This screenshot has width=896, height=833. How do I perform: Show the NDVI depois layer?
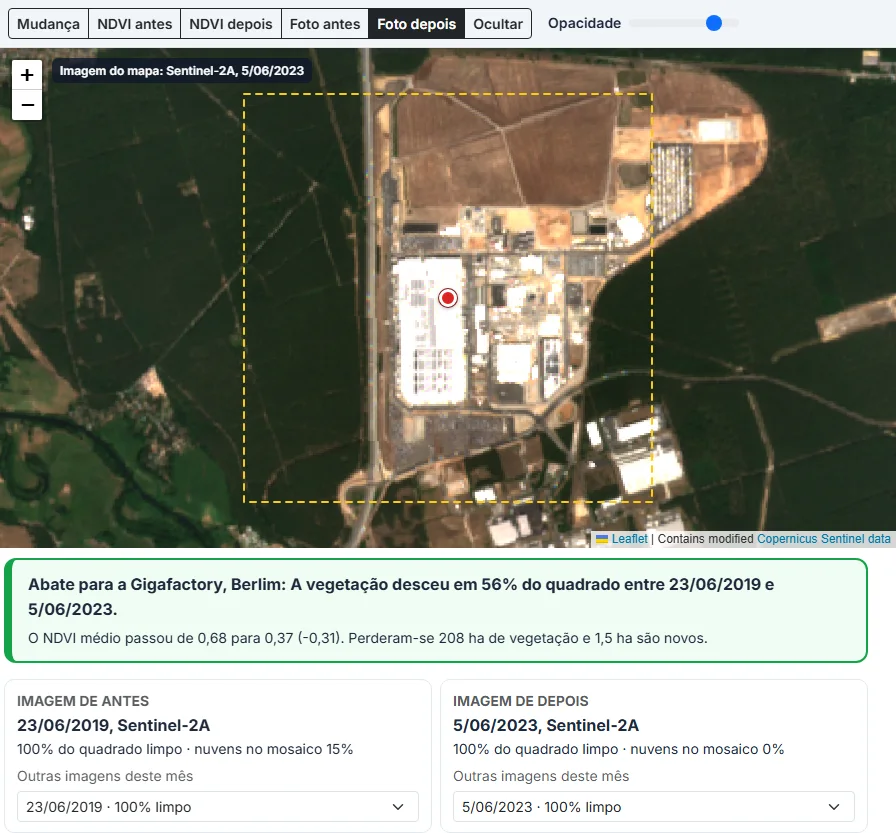coord(231,24)
